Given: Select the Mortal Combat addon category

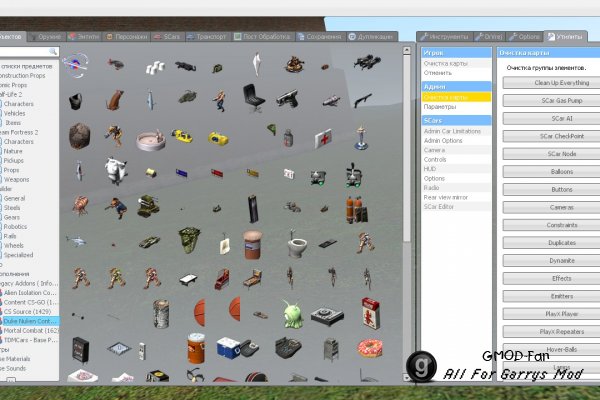Looking at the screenshot, I should pyautogui.click(x=29, y=330).
